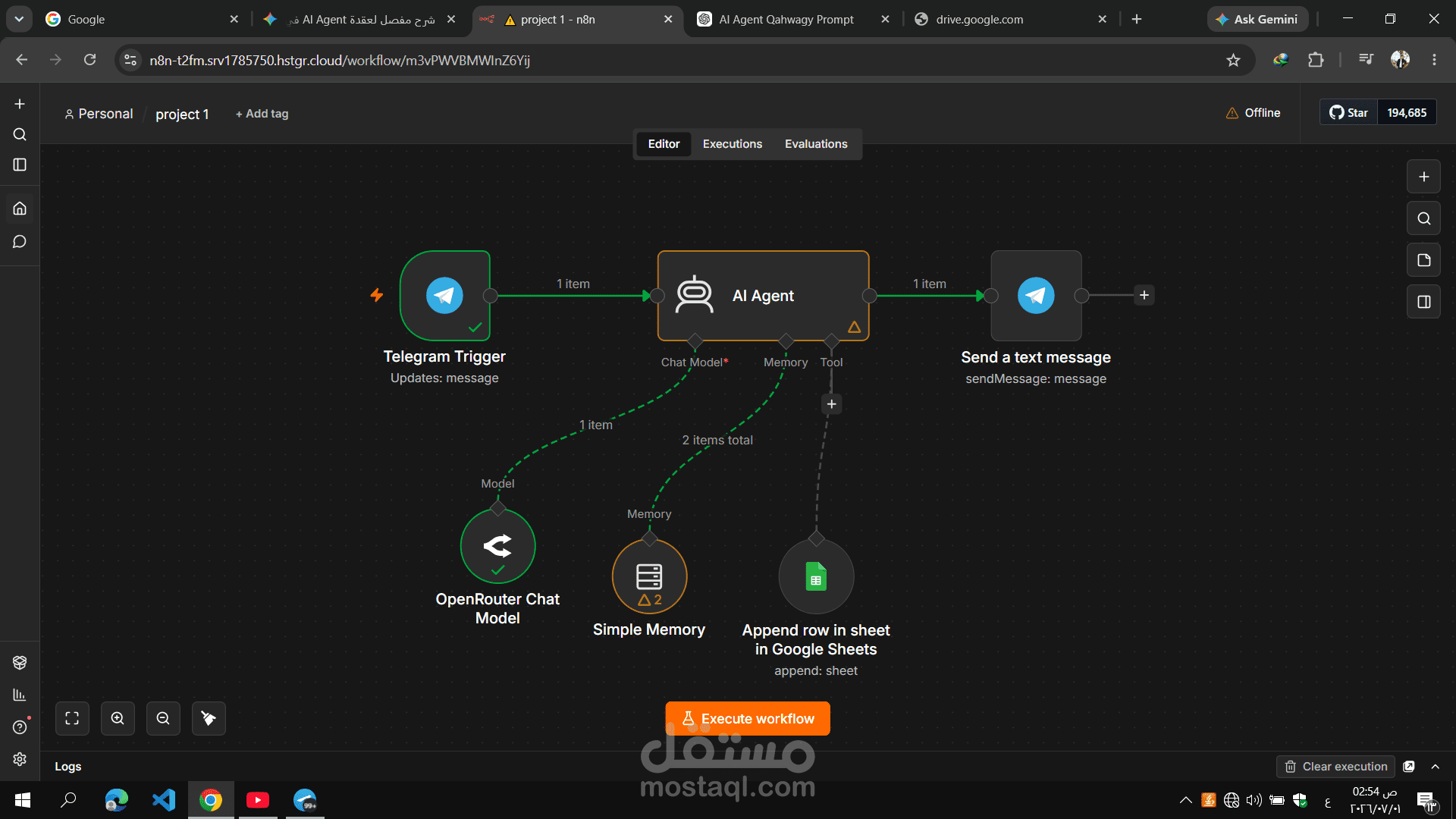Image resolution: width=1456 pixels, height=819 pixels.
Task: Switch to AI Agent Qahwagy Prompt tab
Action: 794,19
